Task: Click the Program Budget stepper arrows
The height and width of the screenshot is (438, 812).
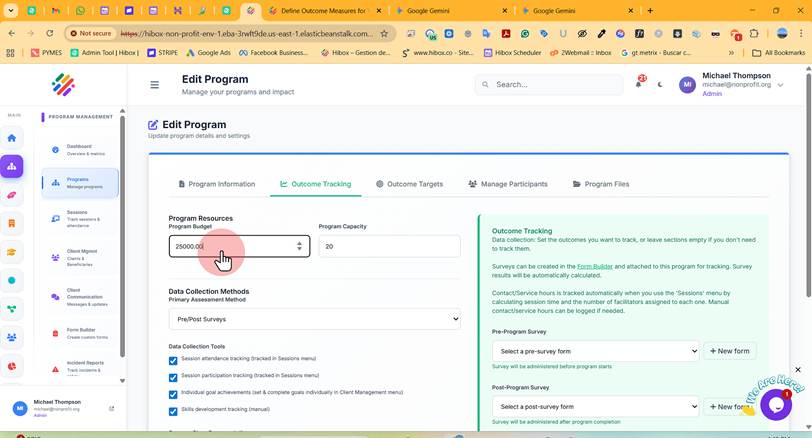Action: tap(299, 246)
